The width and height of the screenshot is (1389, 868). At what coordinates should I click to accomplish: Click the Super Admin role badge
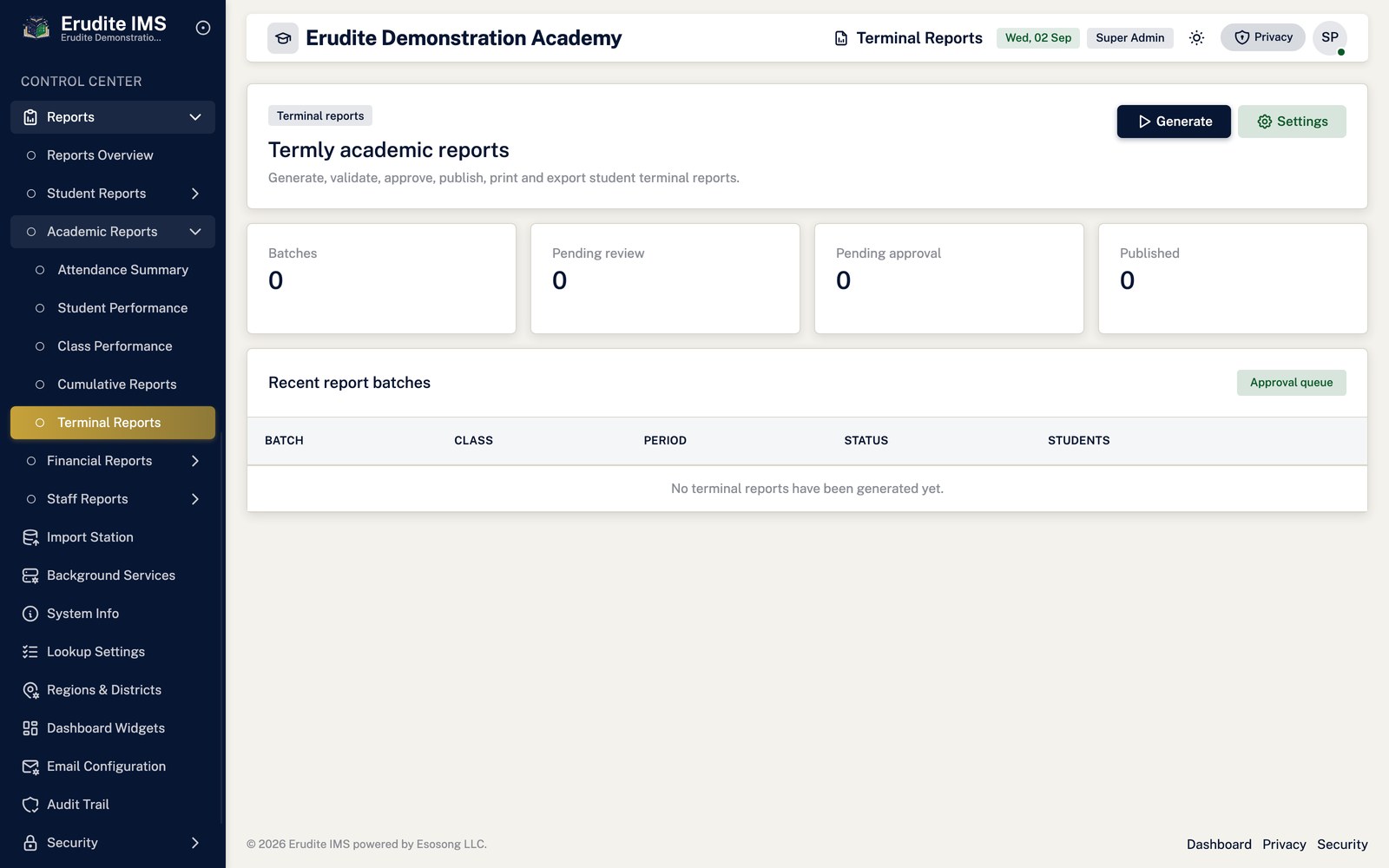click(1129, 38)
